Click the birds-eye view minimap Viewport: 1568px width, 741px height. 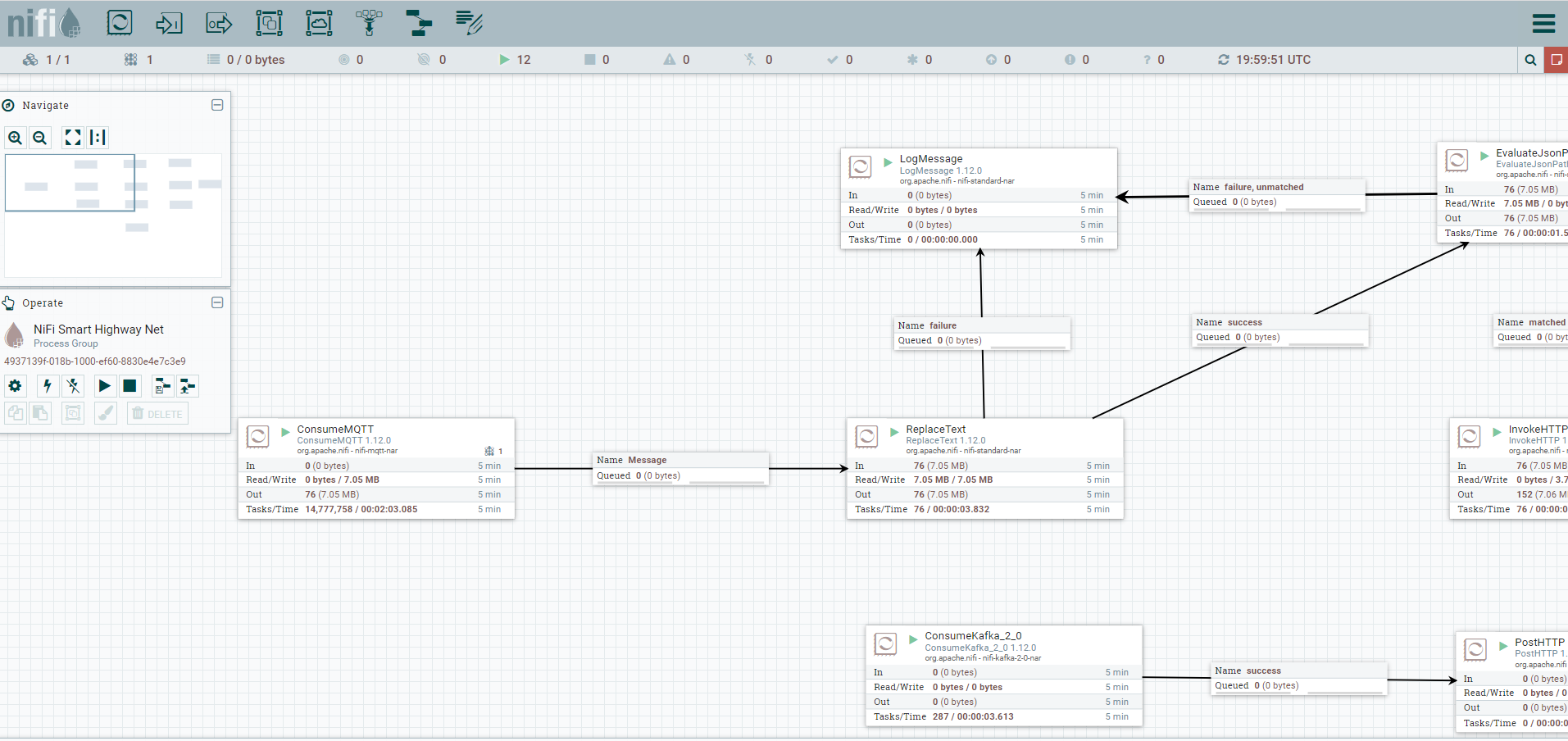[x=113, y=215]
